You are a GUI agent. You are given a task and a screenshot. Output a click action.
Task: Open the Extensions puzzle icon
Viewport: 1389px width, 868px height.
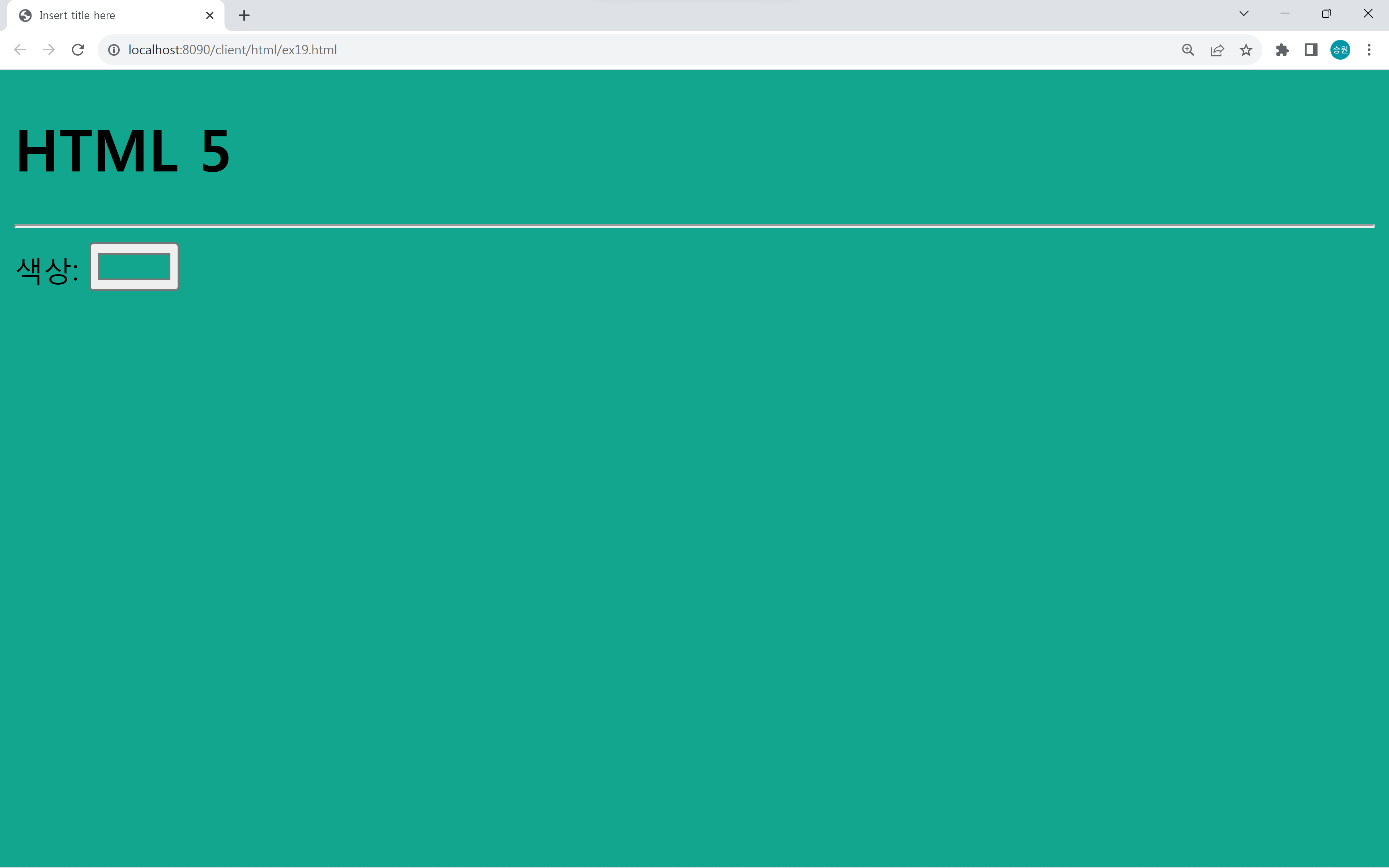point(1282,50)
